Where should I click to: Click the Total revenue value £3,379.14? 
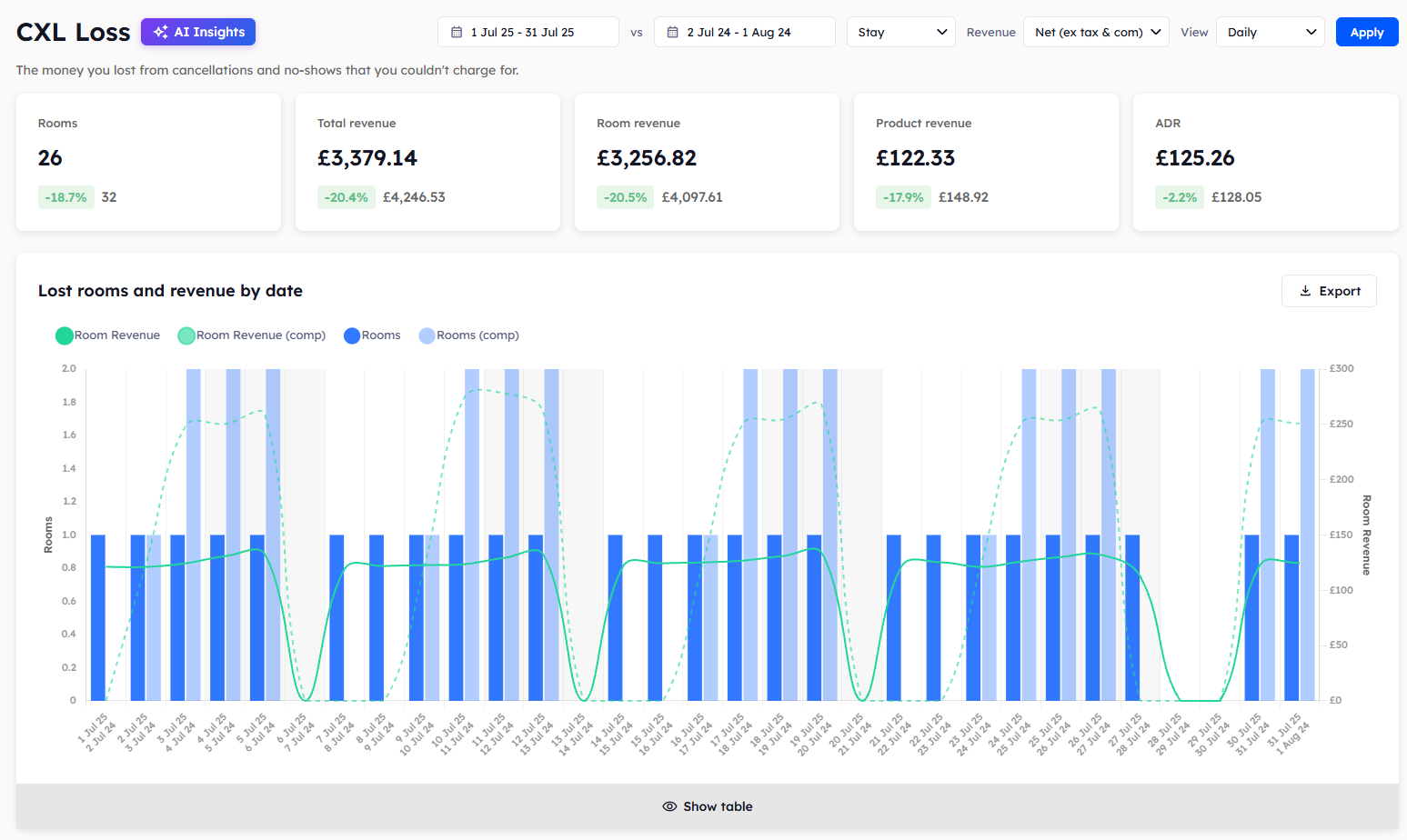coord(367,158)
